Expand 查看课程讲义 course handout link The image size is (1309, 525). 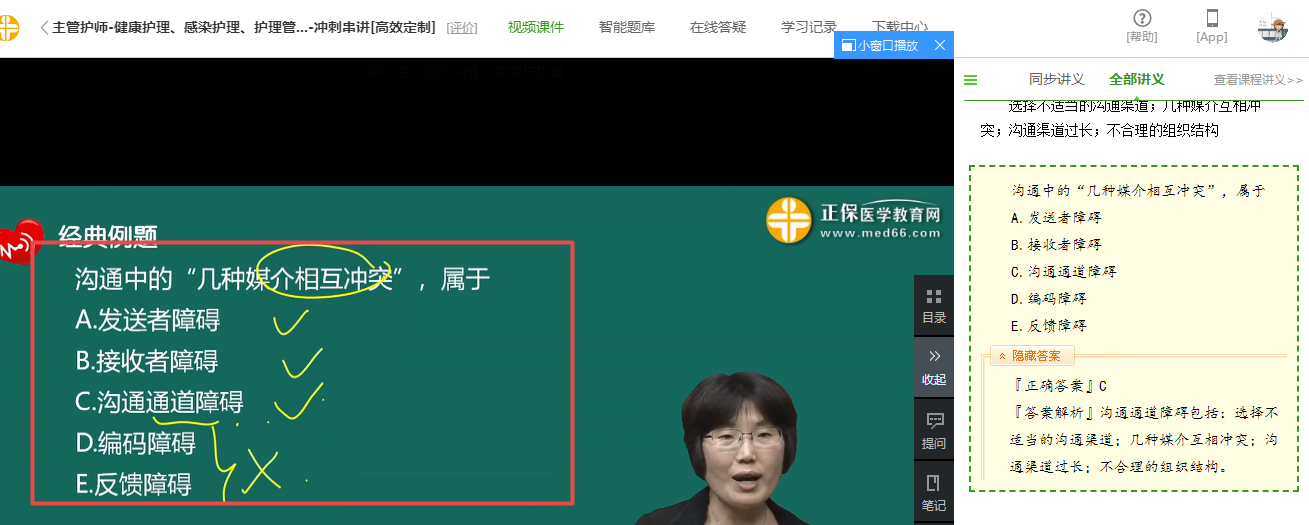coord(1258,80)
